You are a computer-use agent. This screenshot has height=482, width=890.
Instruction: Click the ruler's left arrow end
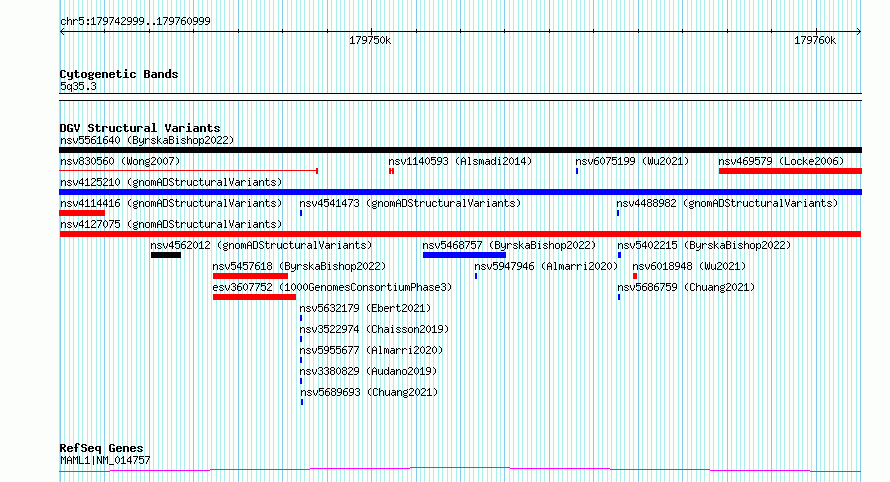click(62, 32)
